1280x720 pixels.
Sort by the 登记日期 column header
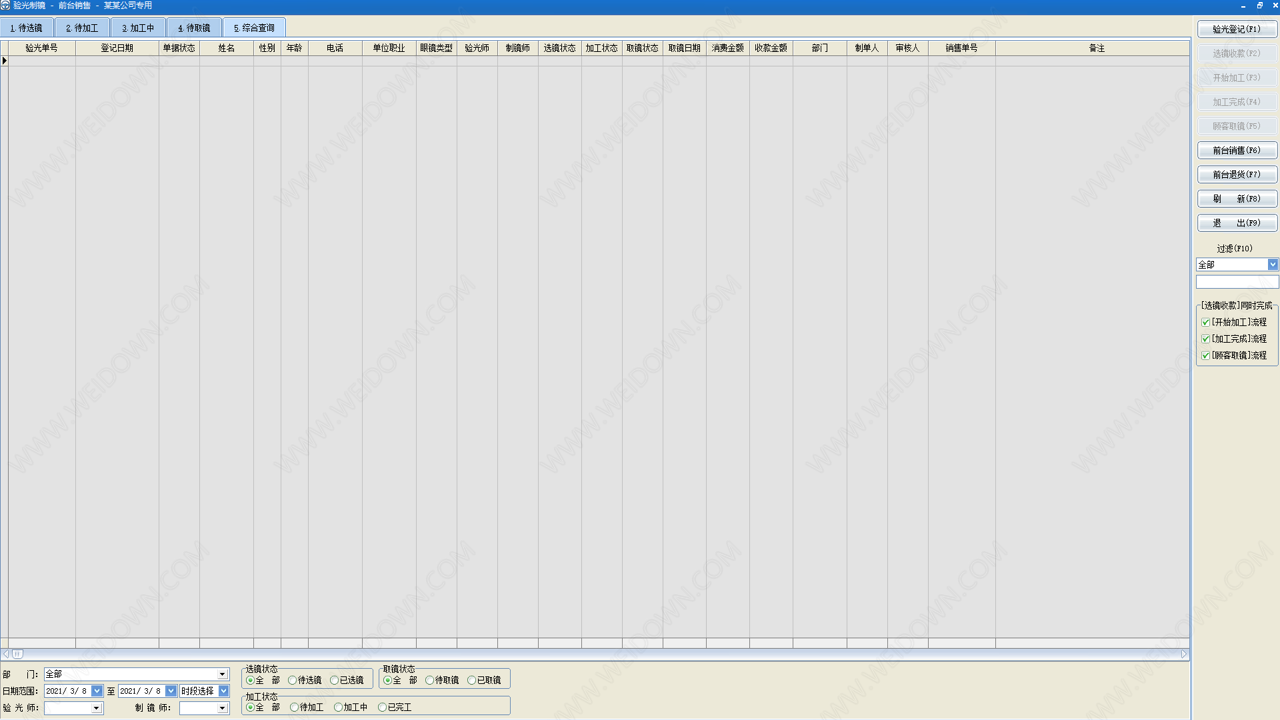117,48
